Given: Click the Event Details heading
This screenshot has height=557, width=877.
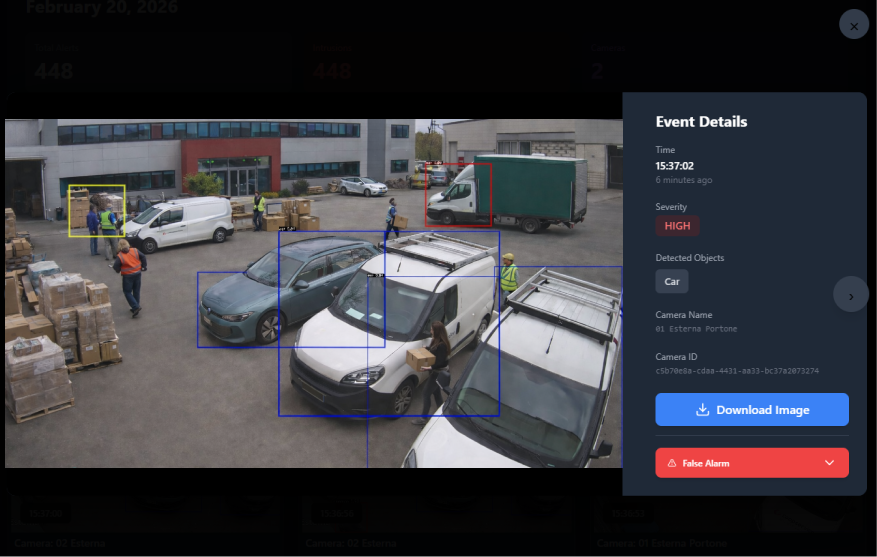Looking at the screenshot, I should (701, 122).
